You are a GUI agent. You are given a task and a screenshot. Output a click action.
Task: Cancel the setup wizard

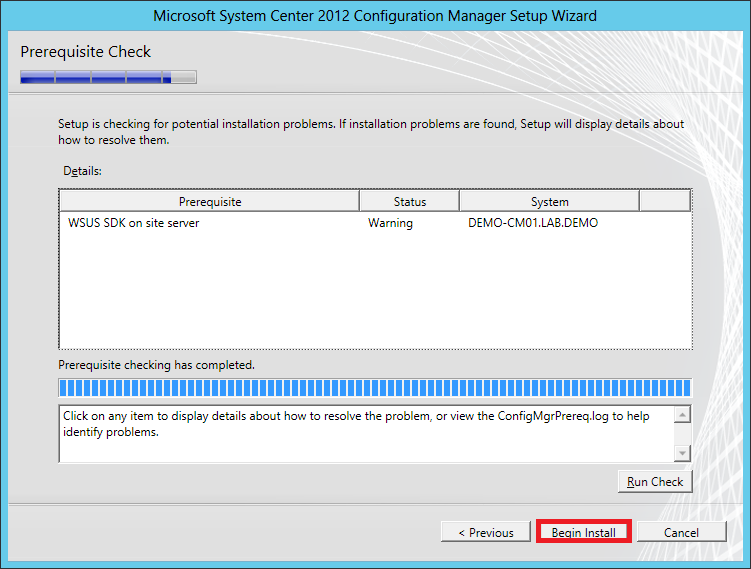click(681, 532)
